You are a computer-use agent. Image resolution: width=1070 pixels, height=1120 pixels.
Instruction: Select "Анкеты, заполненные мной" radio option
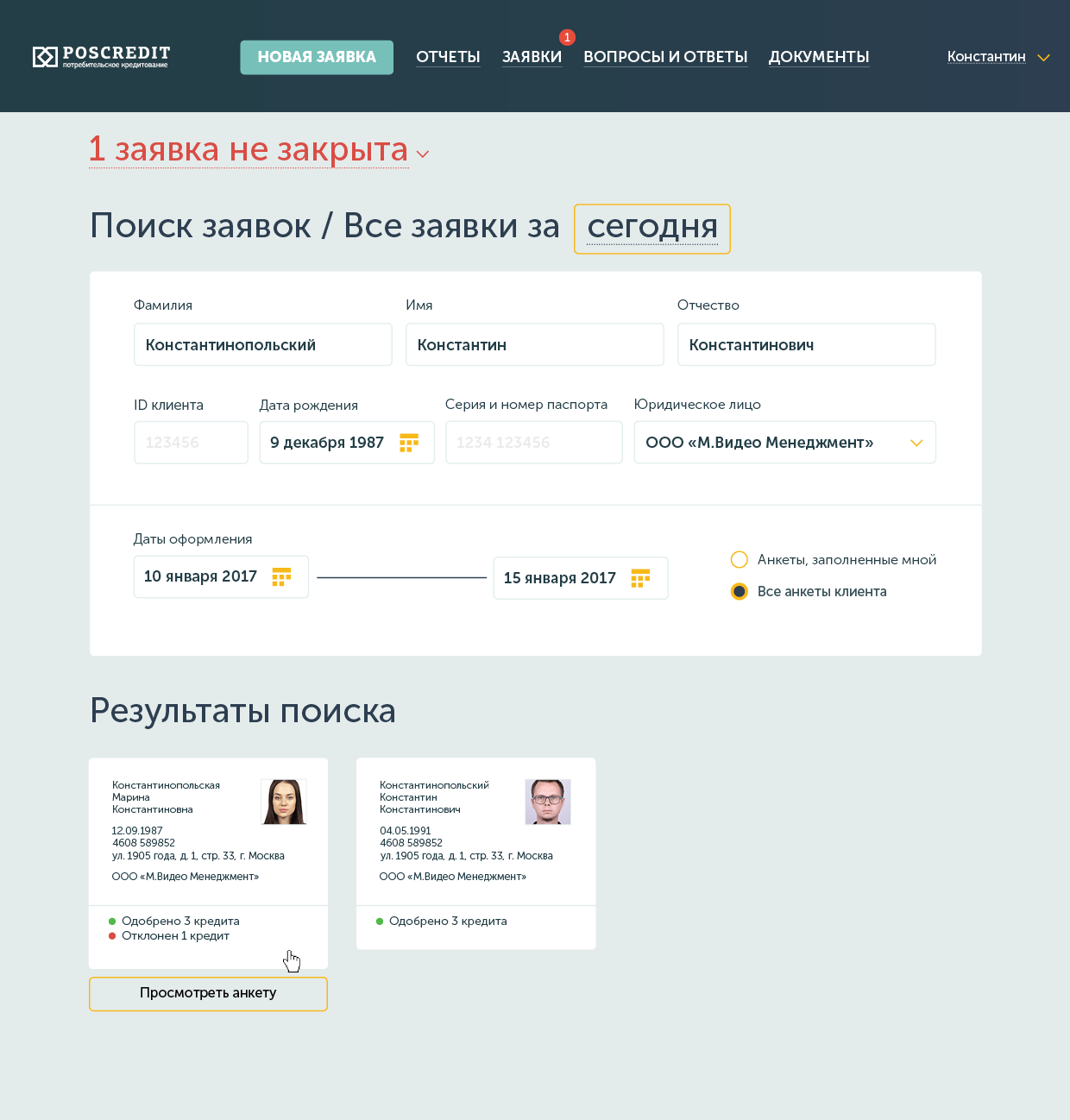[x=740, y=560]
